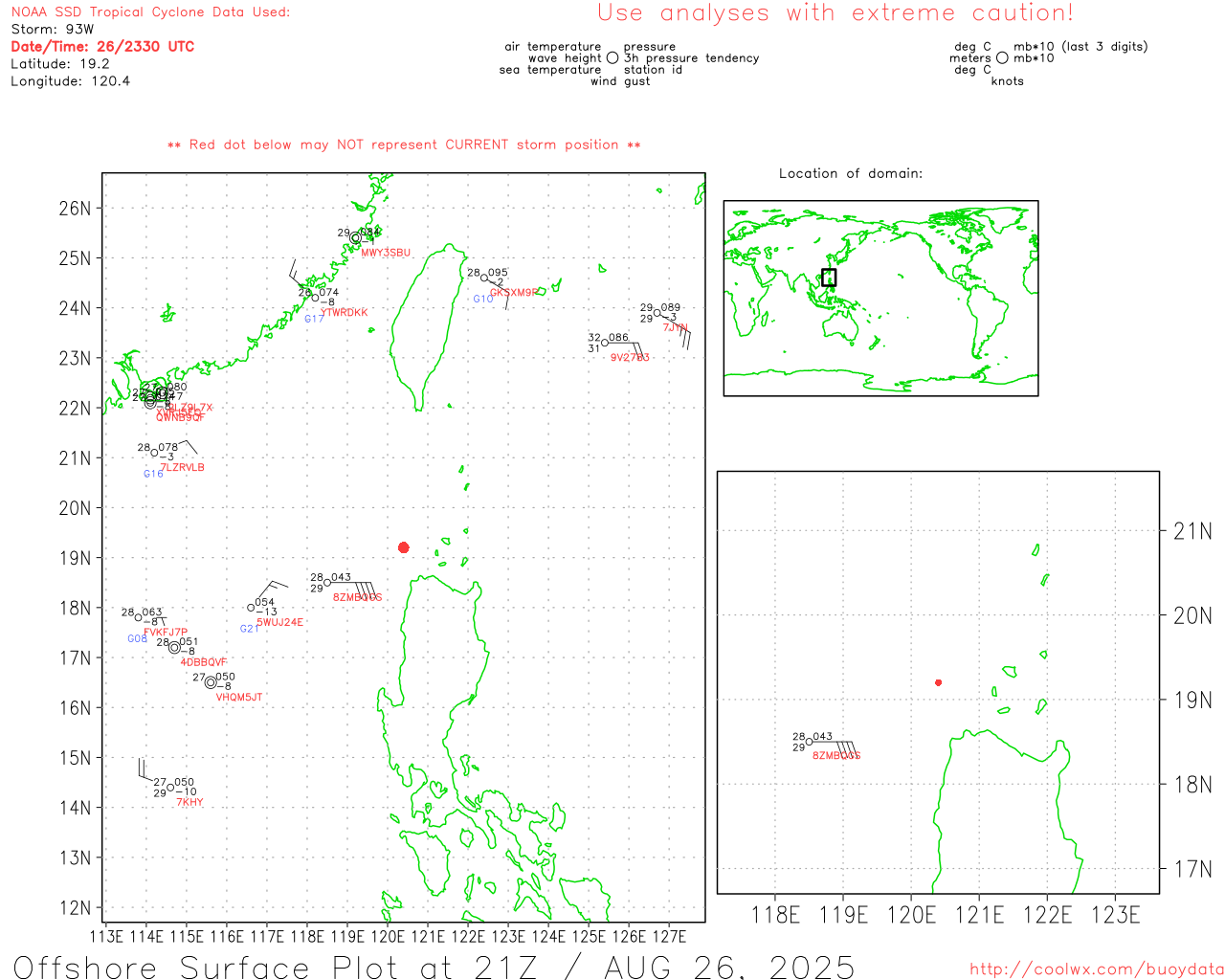Click the 'Storm: 93W' text
The height and width of the screenshot is (980, 1225).
pos(53,29)
